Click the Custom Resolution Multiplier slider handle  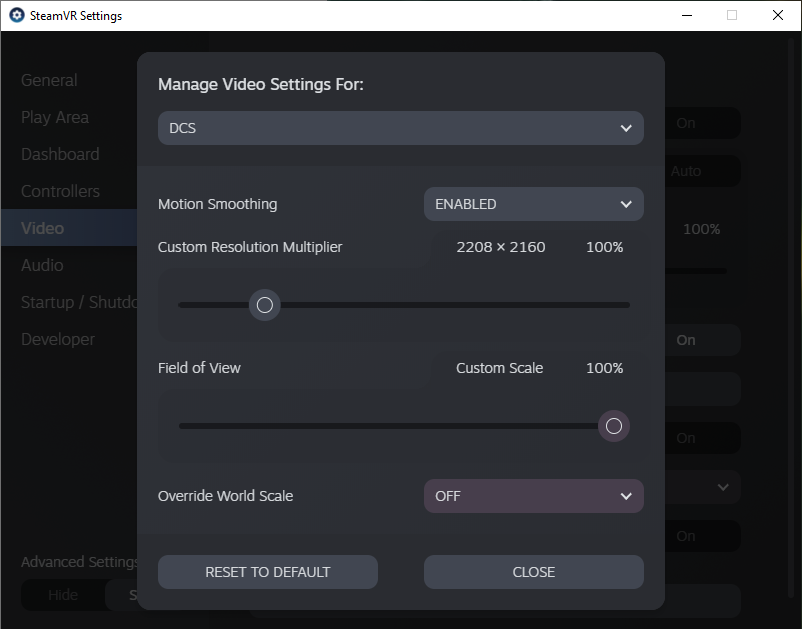point(264,305)
